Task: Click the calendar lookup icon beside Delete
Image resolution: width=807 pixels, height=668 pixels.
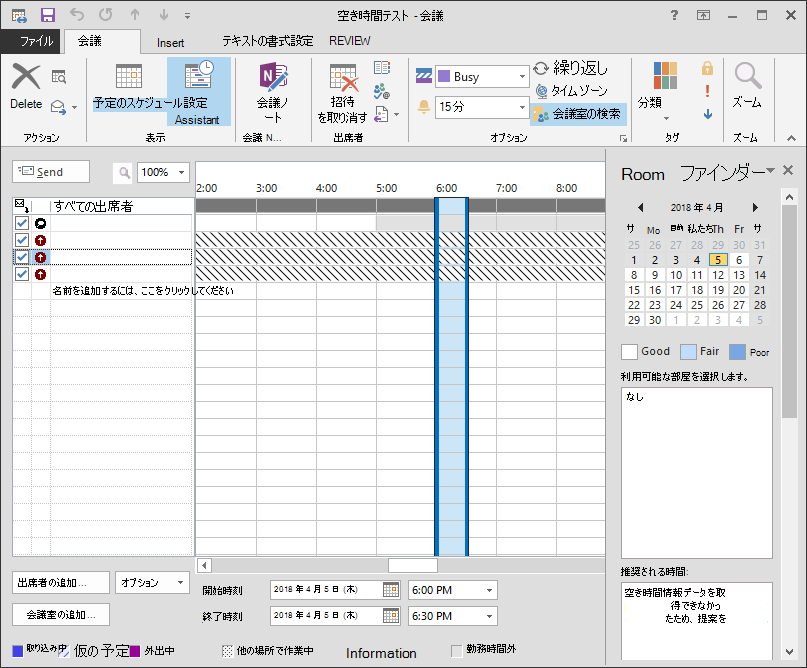Action: [59, 77]
